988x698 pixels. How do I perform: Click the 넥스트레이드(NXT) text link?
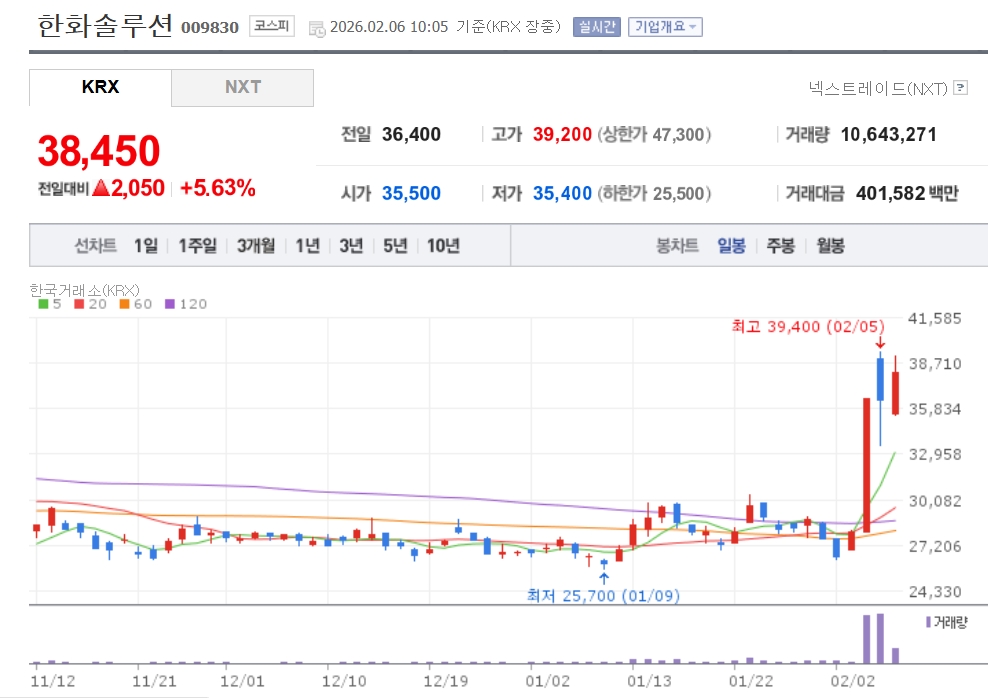click(878, 88)
